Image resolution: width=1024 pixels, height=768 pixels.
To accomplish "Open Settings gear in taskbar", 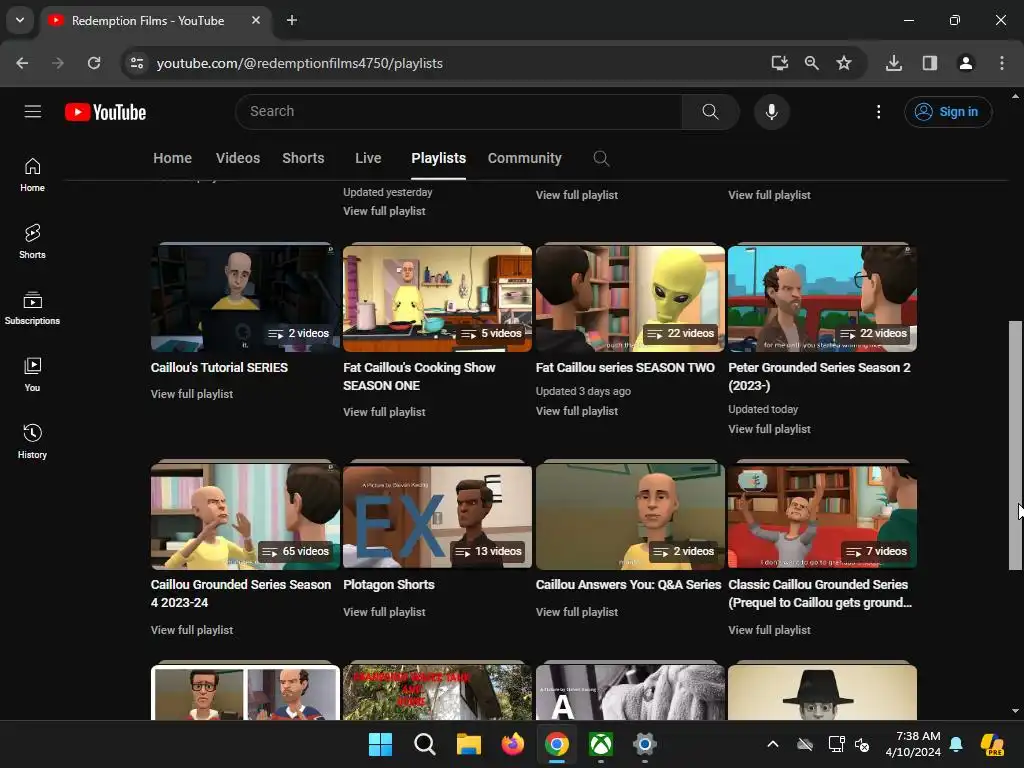I will [x=645, y=744].
